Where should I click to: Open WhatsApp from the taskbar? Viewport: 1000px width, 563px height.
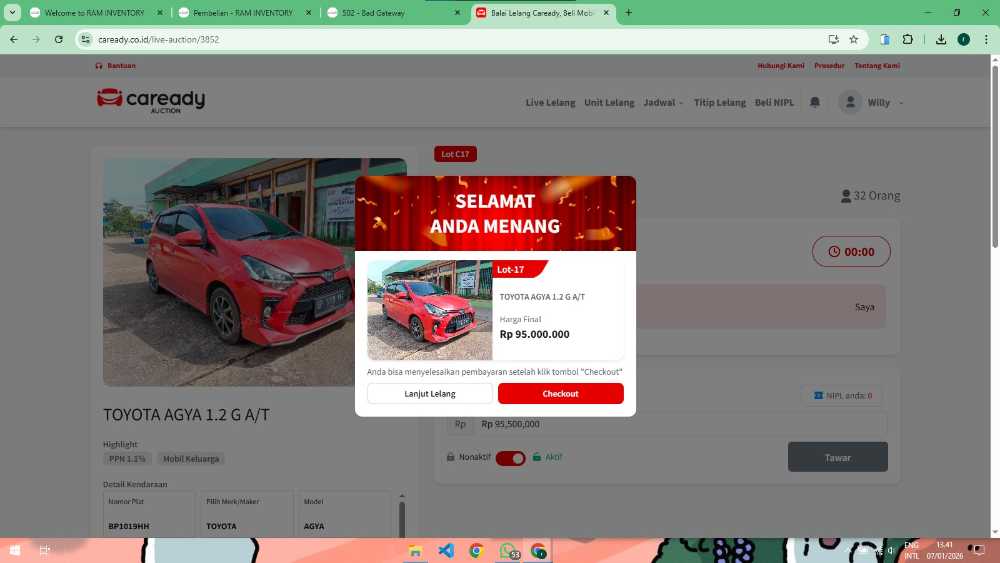508,551
